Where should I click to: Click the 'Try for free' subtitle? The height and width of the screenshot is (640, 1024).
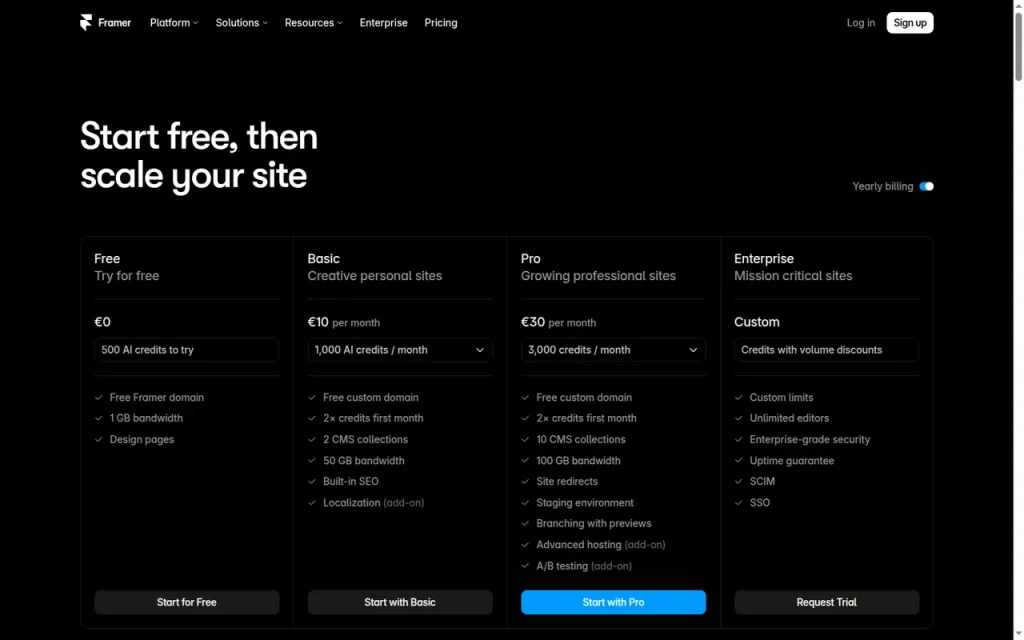[127, 276]
